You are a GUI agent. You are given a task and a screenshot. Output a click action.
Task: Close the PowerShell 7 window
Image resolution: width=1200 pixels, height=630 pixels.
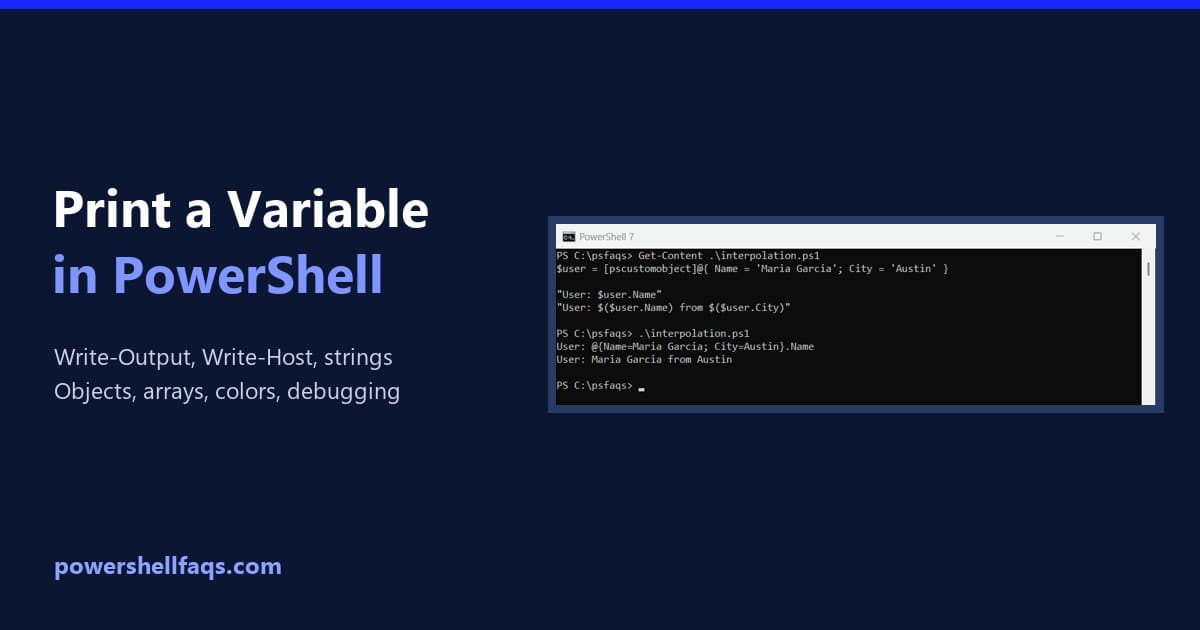1136,237
